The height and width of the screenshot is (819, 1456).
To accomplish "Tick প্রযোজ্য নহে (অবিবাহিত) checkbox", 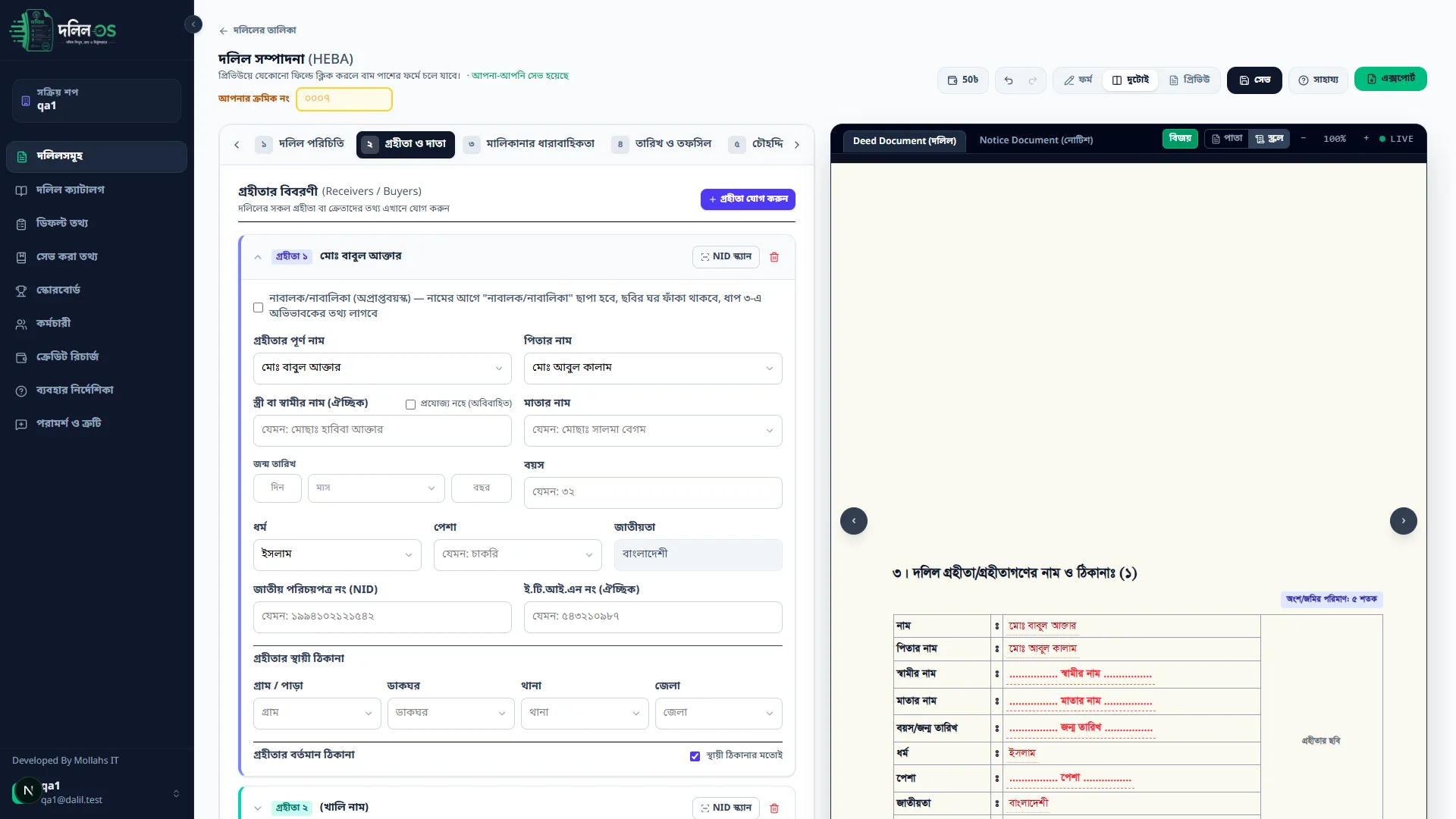I will click(410, 404).
